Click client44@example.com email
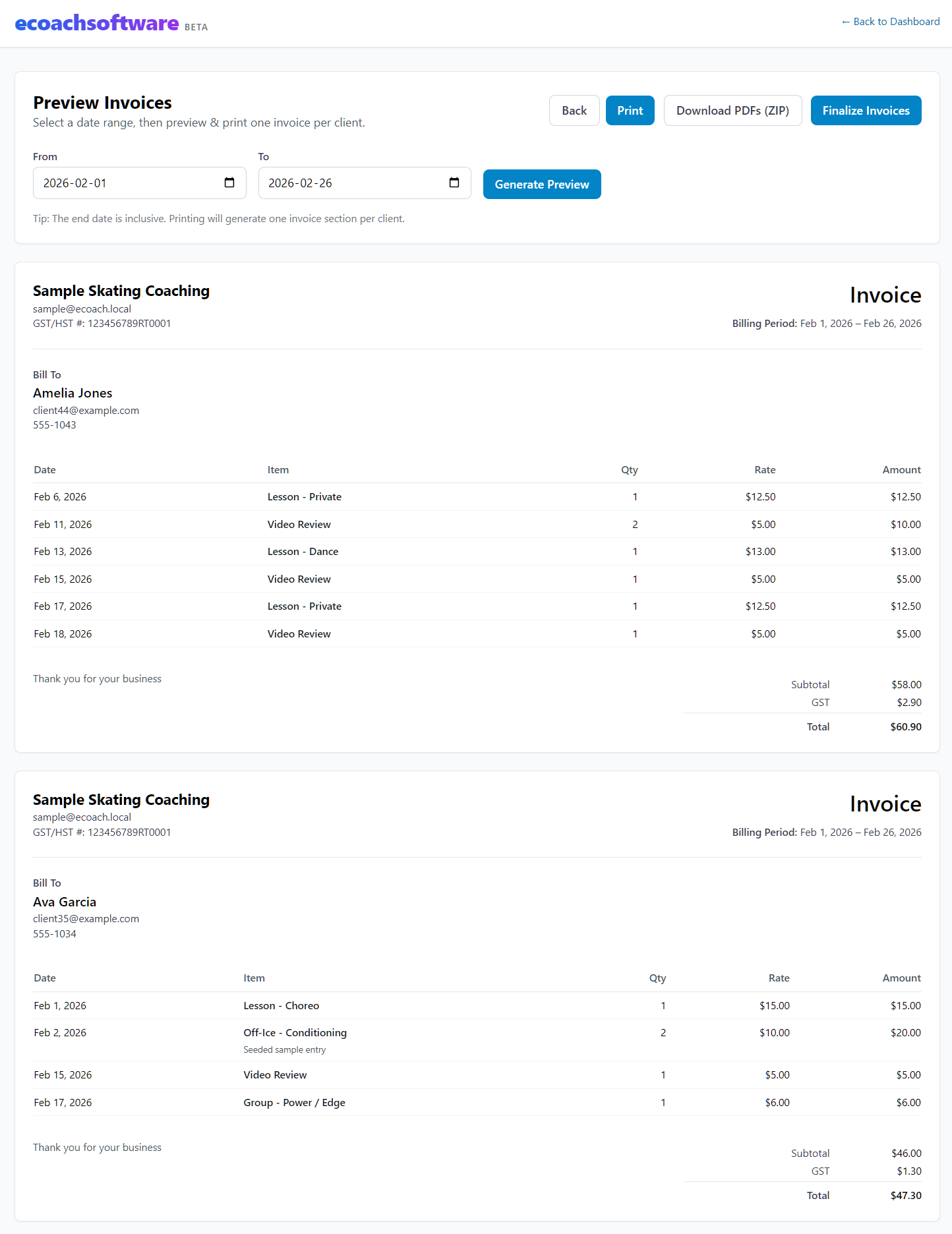This screenshot has height=1234, width=952. point(86,411)
